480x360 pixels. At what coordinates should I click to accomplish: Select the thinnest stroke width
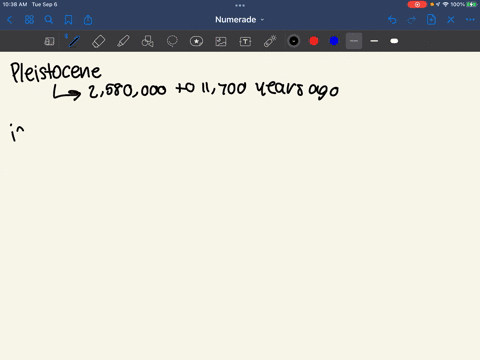point(354,41)
